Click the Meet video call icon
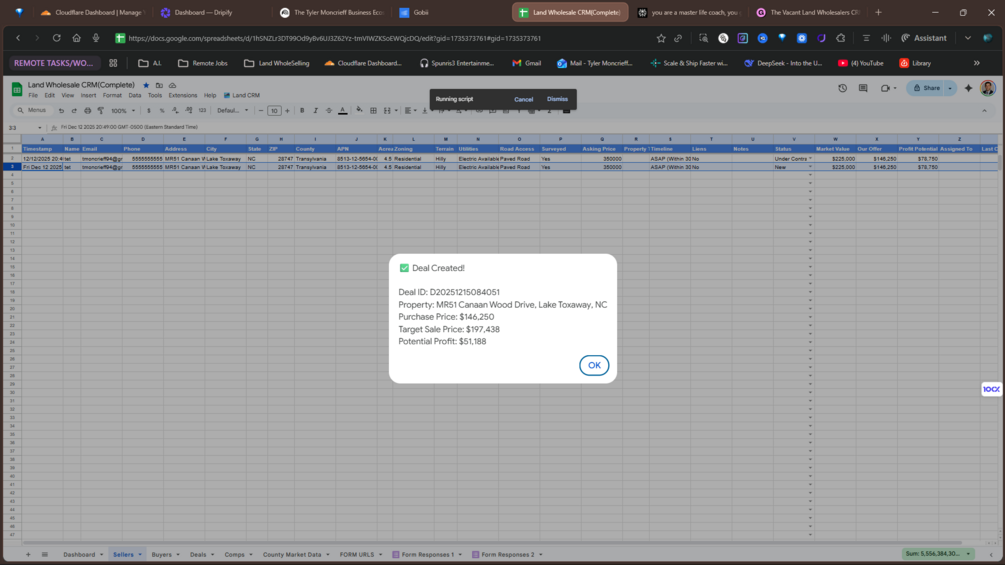This screenshot has width=1005, height=565. point(885,88)
